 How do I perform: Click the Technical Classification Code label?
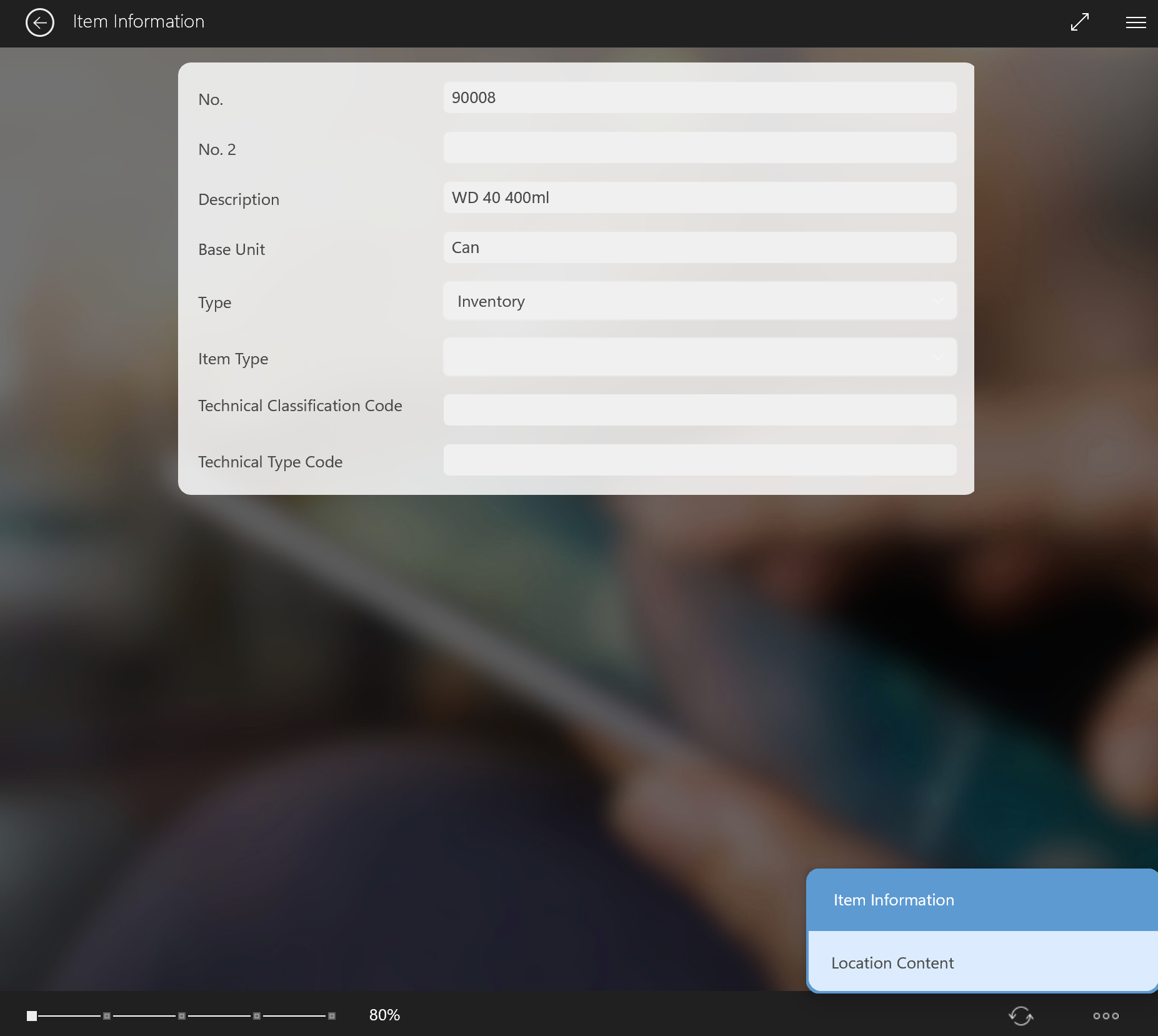coord(300,406)
